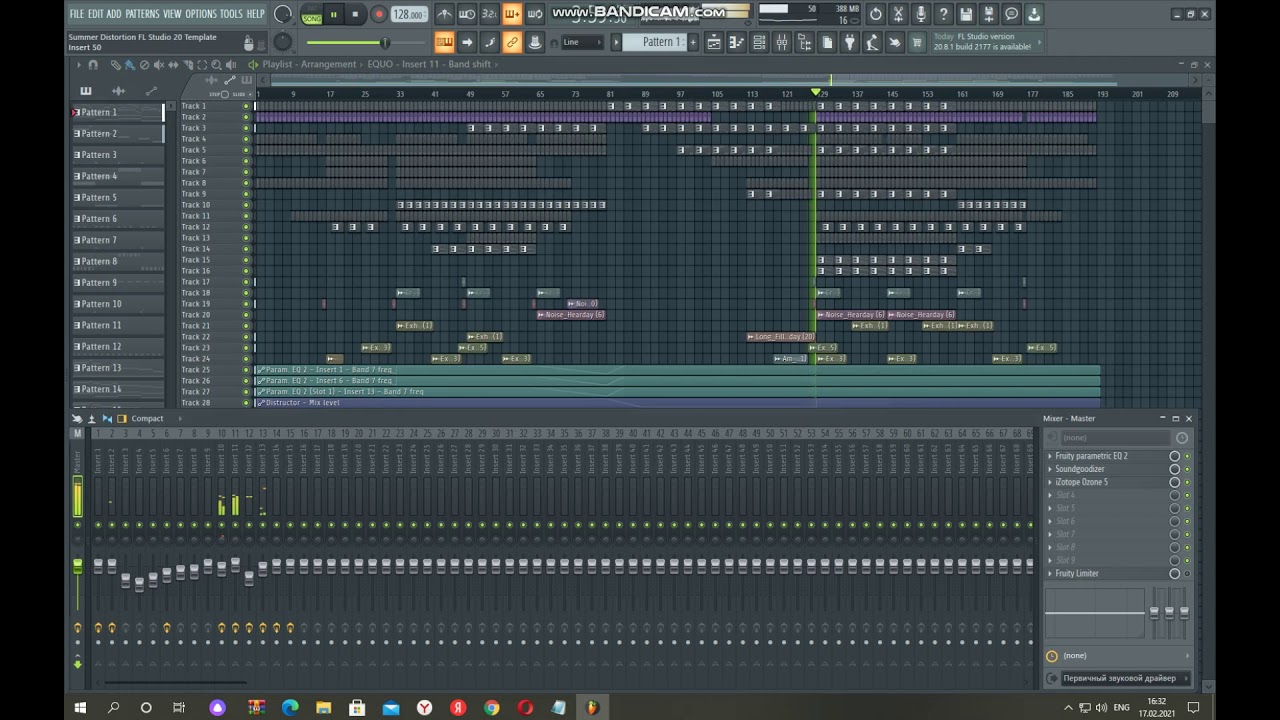The image size is (1280, 720).
Task: Expand Fruity parametric EQ 2 slot menu
Action: pyautogui.click(x=1050, y=456)
